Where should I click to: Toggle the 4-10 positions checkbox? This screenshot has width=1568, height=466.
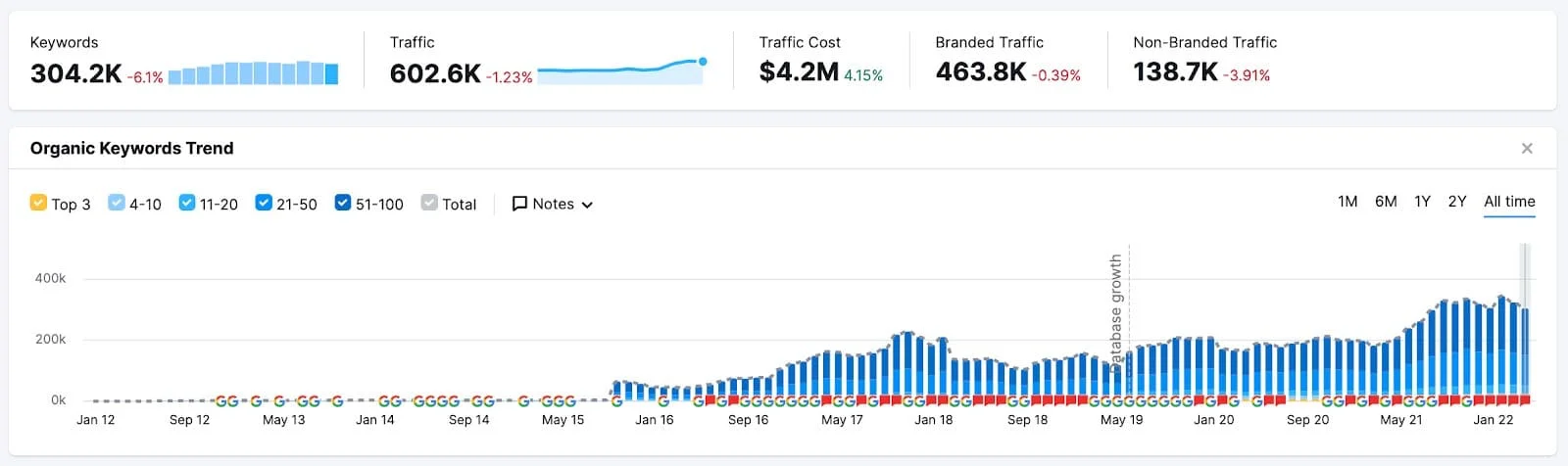point(117,203)
